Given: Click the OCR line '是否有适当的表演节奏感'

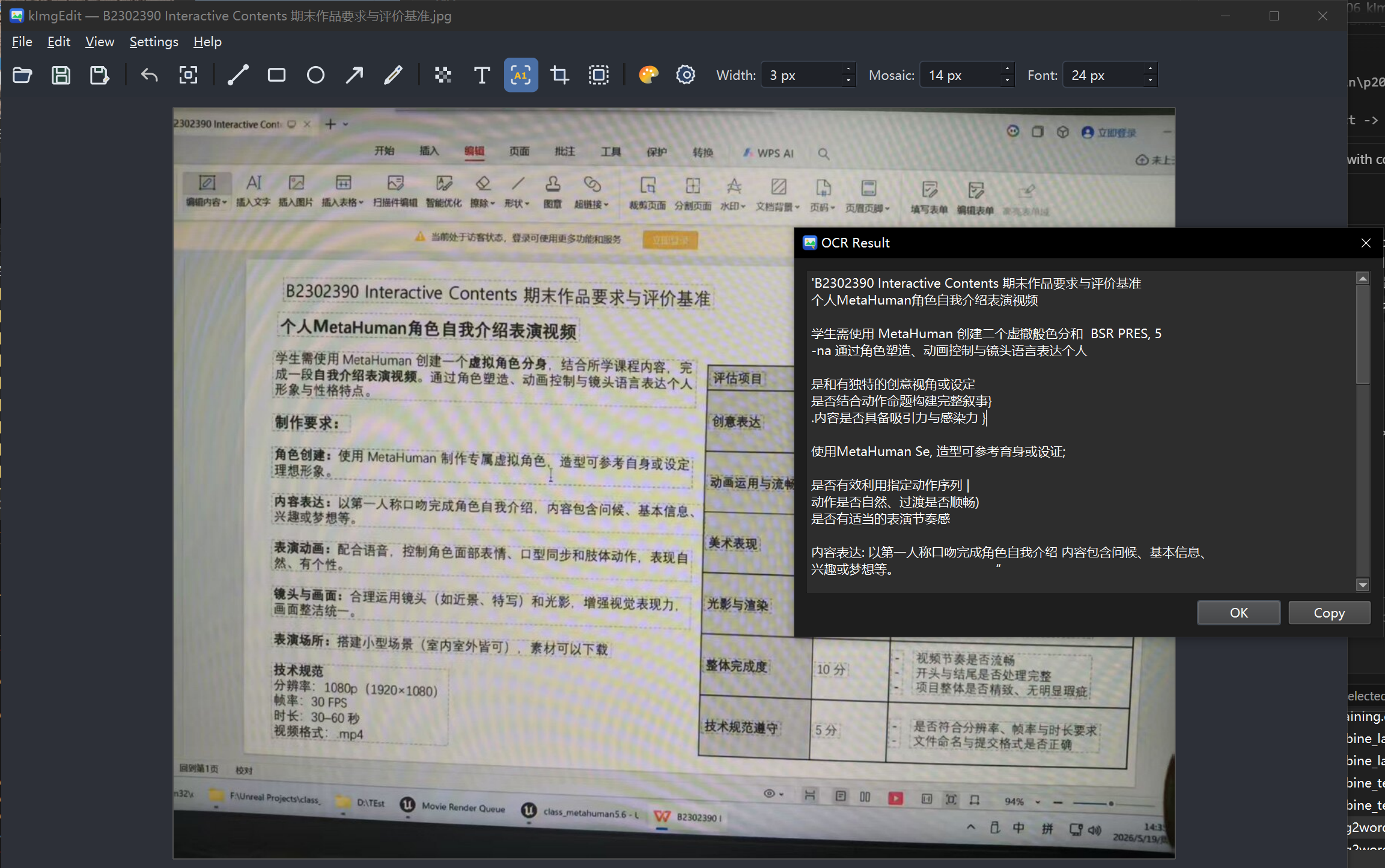Looking at the screenshot, I should point(880,518).
